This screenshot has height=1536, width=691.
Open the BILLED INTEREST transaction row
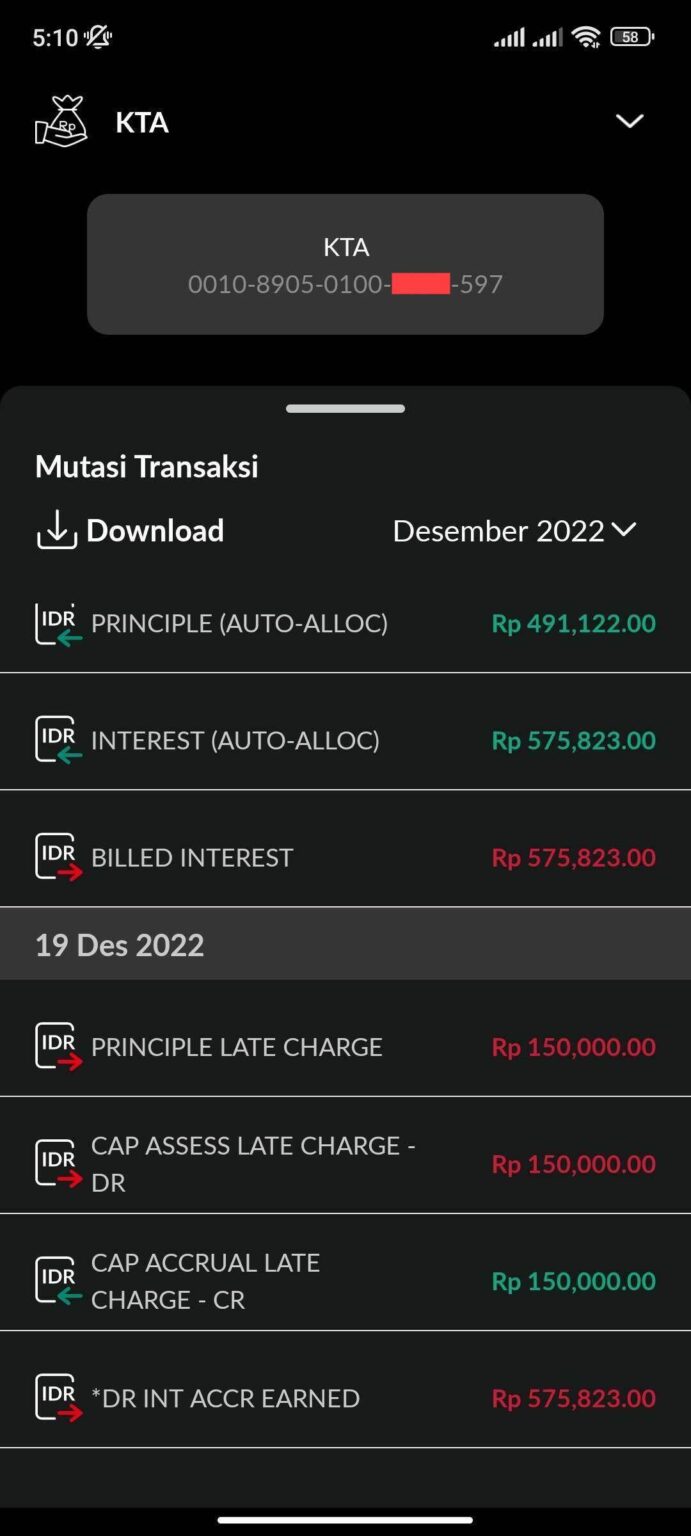(x=300, y=858)
